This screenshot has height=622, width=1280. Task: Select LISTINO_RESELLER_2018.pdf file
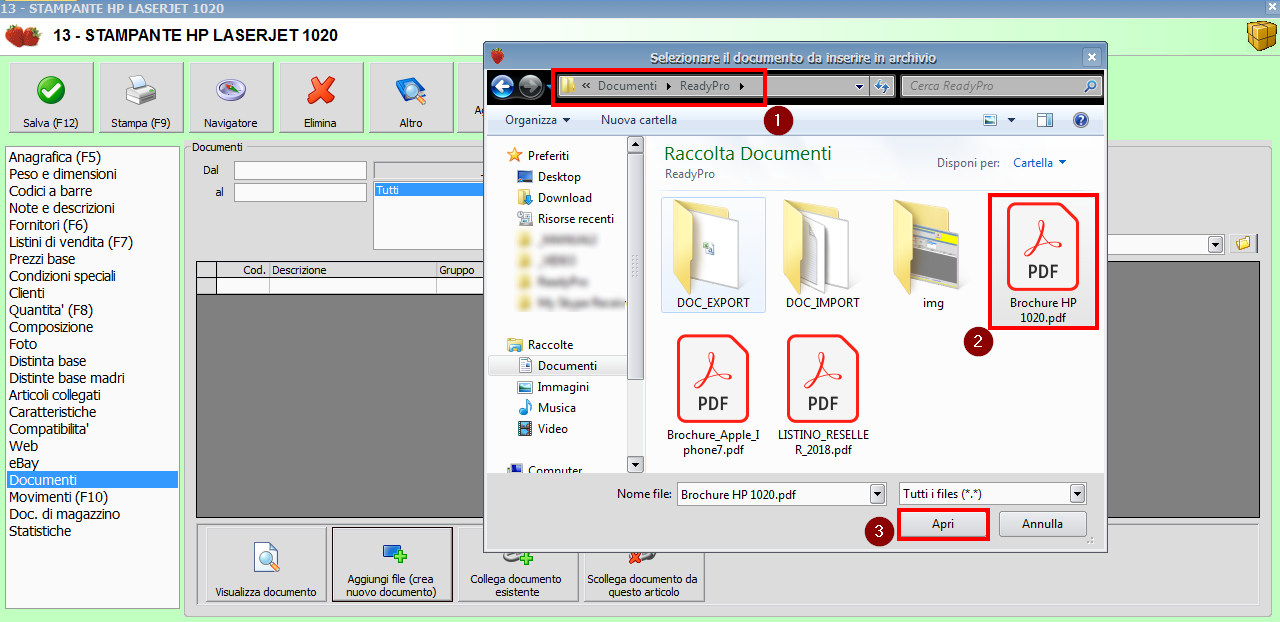click(823, 395)
